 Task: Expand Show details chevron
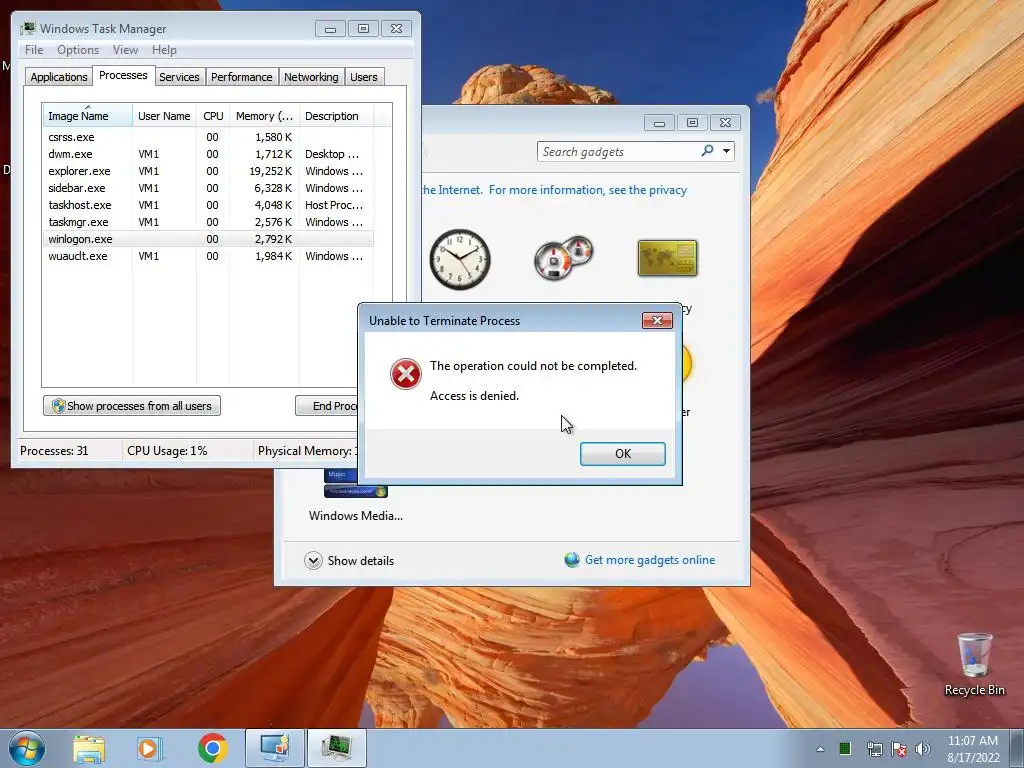313,560
